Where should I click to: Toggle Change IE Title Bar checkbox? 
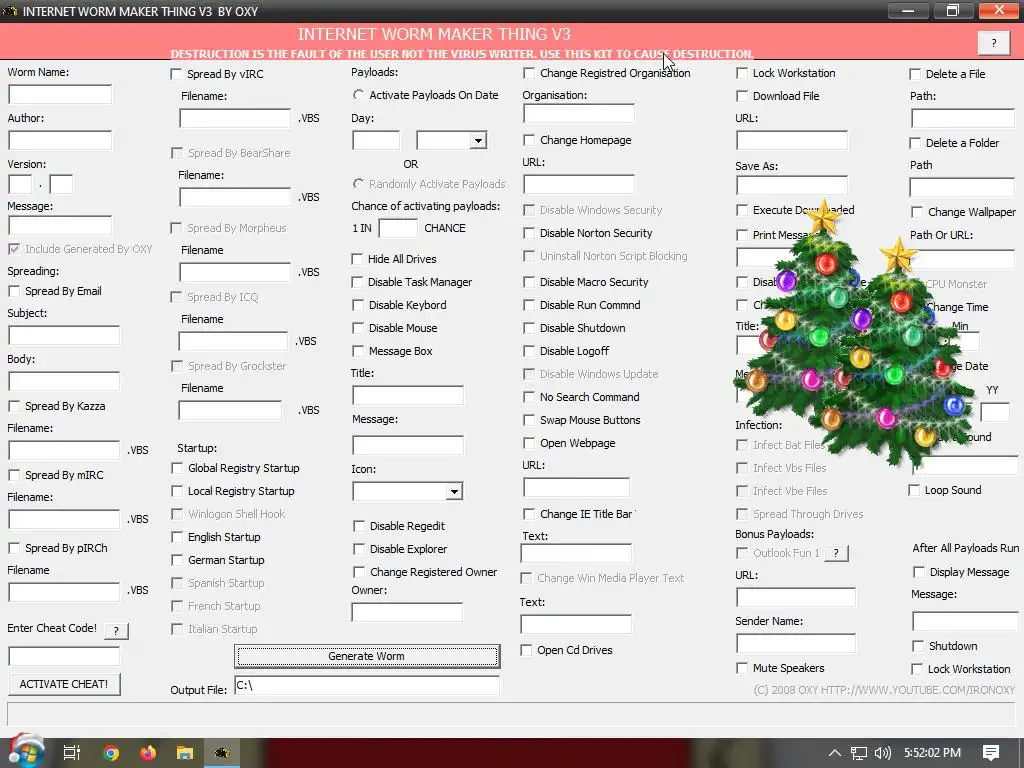(529, 515)
